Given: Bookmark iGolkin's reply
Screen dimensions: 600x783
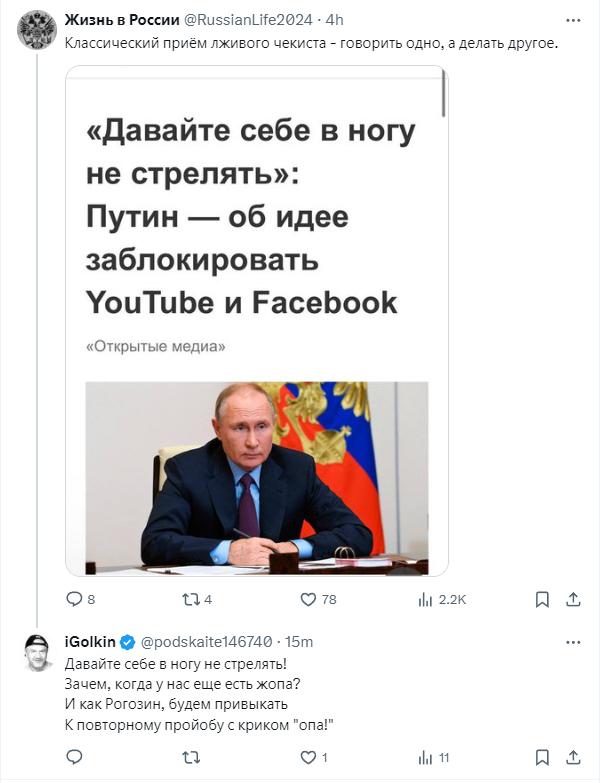Looking at the screenshot, I should (x=542, y=758).
